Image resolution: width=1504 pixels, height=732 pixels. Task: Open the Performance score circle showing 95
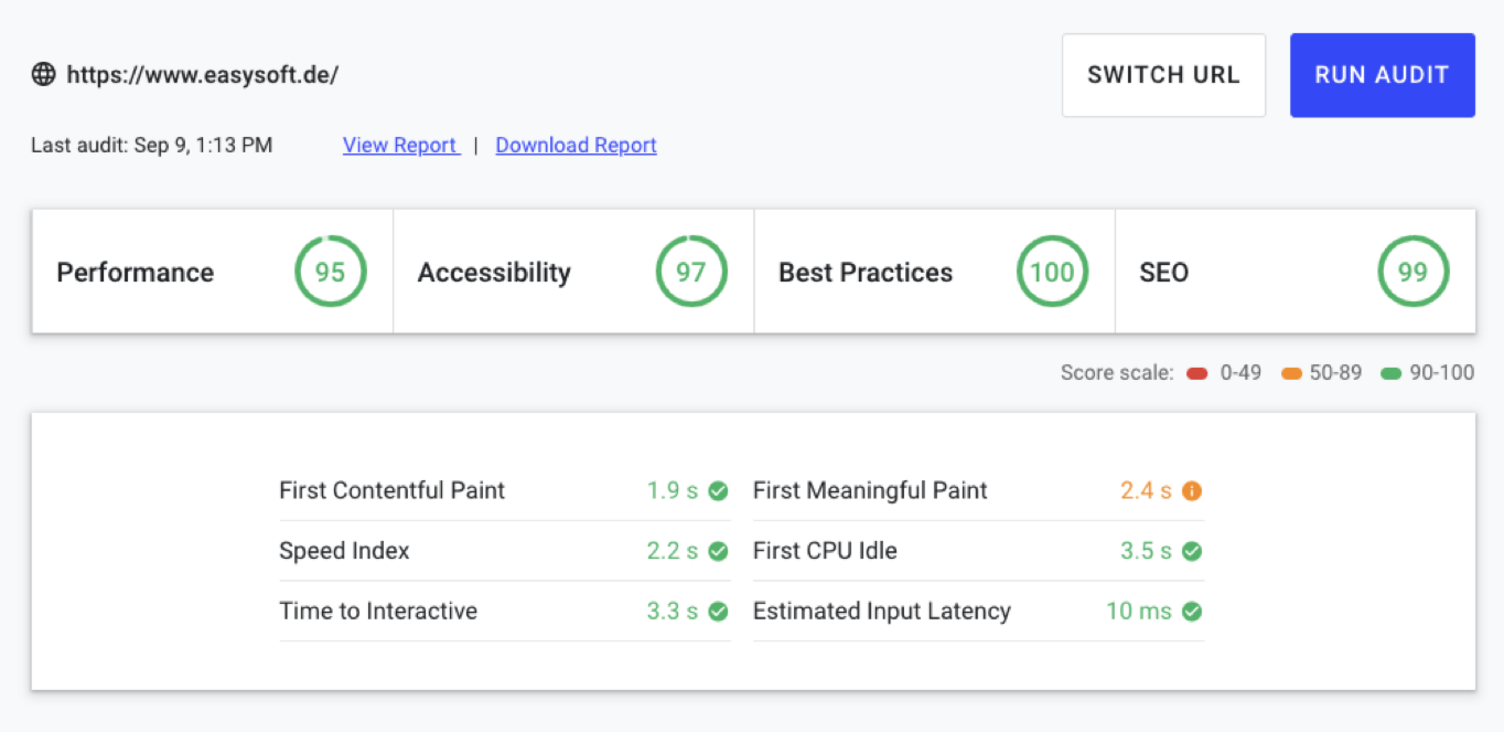click(x=330, y=271)
